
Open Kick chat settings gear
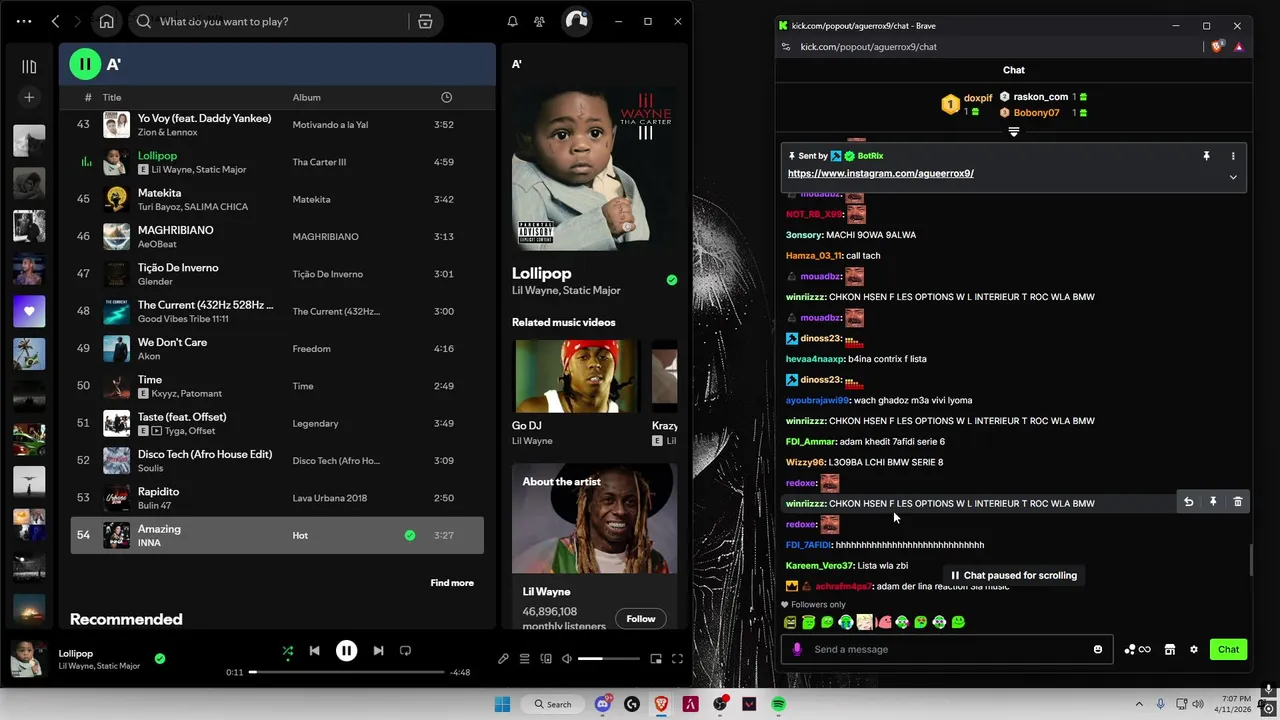[1193, 649]
